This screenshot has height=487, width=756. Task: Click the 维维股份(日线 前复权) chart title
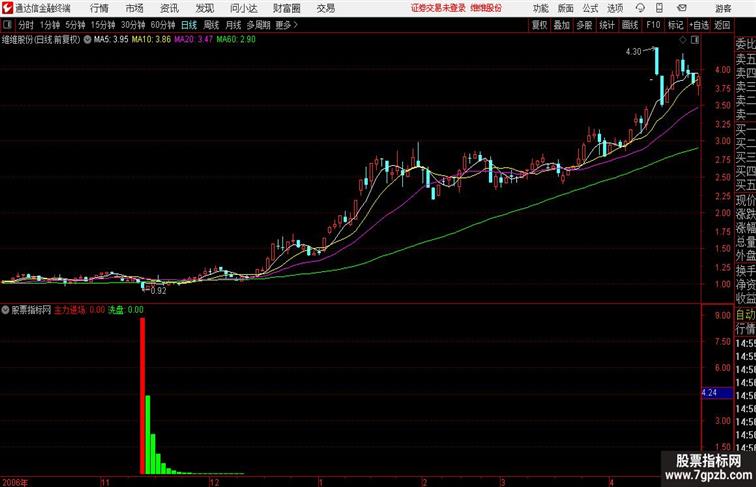pos(41,40)
